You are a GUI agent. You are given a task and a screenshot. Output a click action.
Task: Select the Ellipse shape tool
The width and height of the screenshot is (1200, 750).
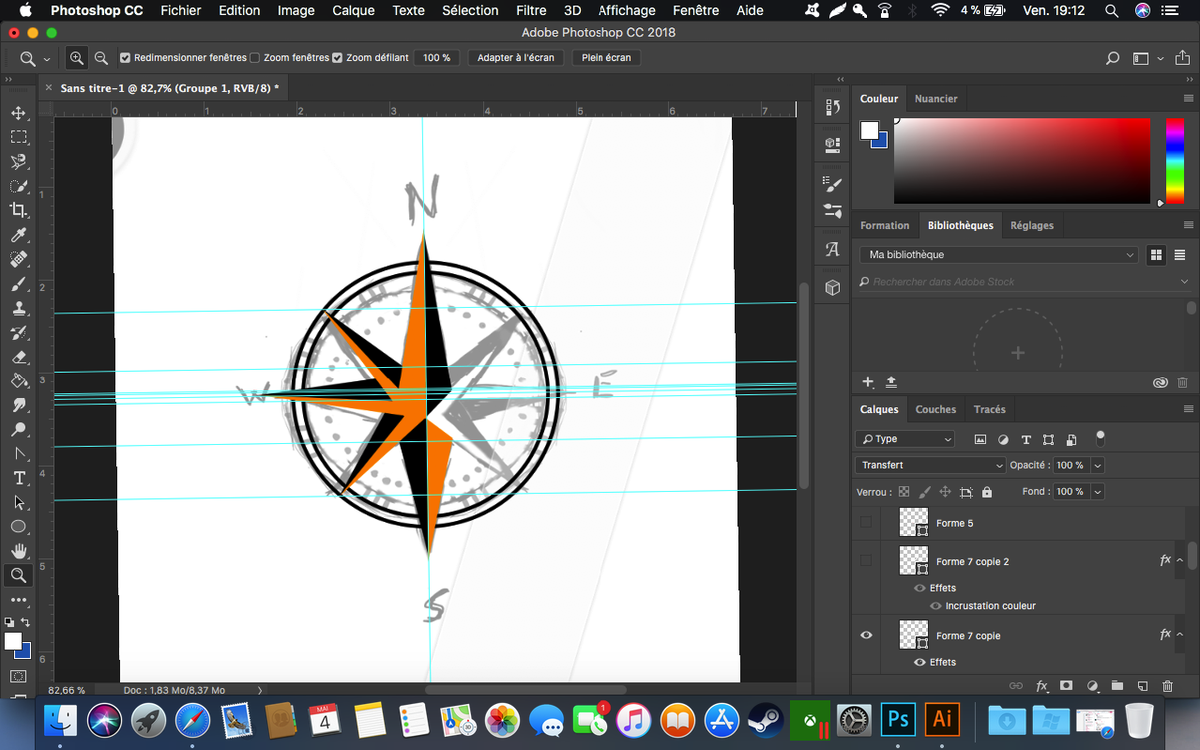coord(18,526)
